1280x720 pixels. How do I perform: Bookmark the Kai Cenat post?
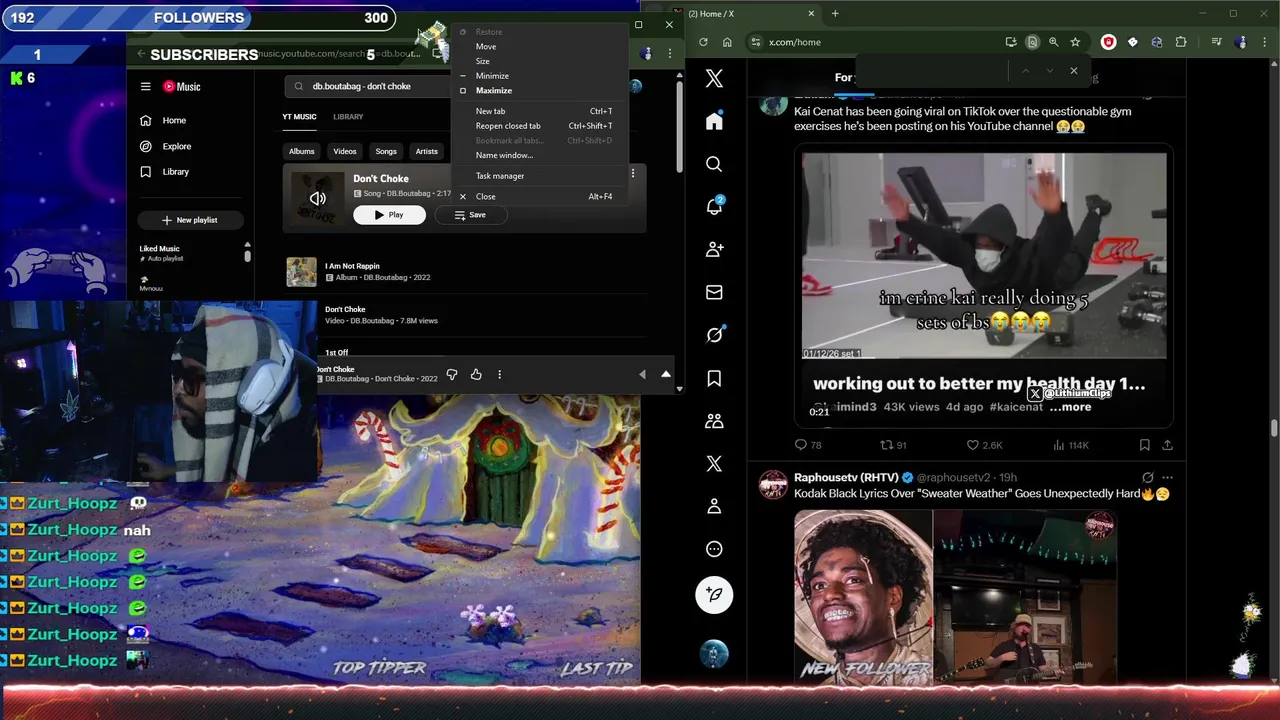pyautogui.click(x=1145, y=445)
